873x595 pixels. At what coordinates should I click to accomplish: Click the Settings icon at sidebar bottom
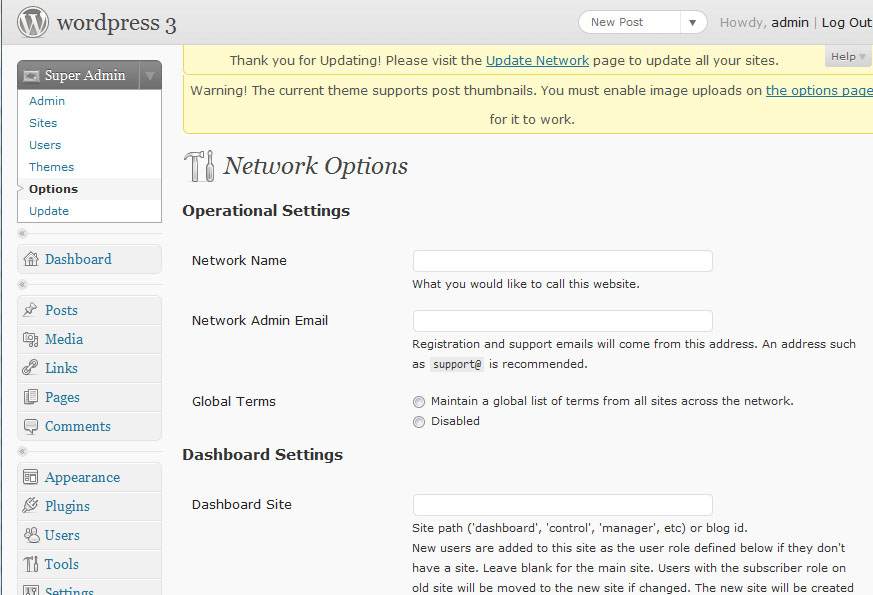[x=31, y=590]
